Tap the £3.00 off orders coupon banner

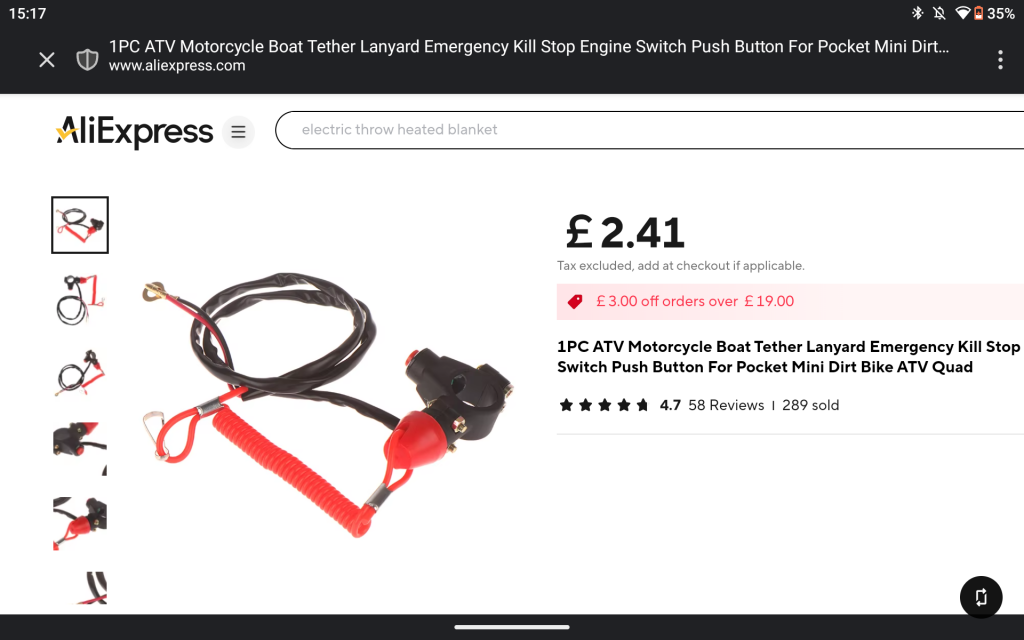point(790,302)
